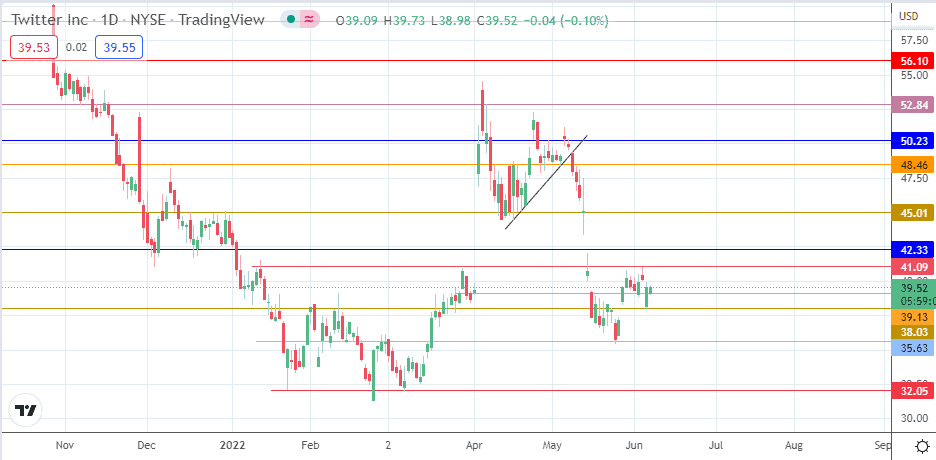
Task: Click the C39.52 close value
Action: click(497, 21)
